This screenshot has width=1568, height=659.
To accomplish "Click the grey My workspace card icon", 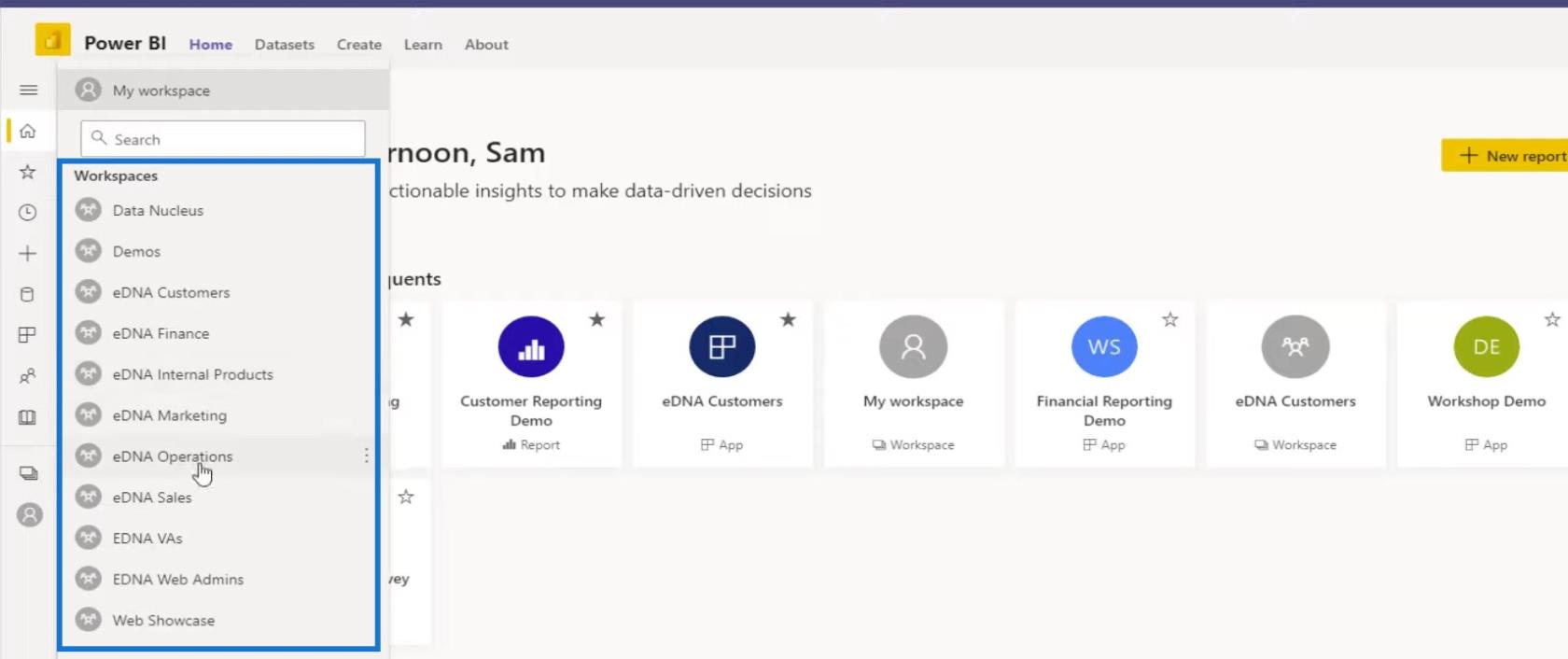I will click(914, 346).
